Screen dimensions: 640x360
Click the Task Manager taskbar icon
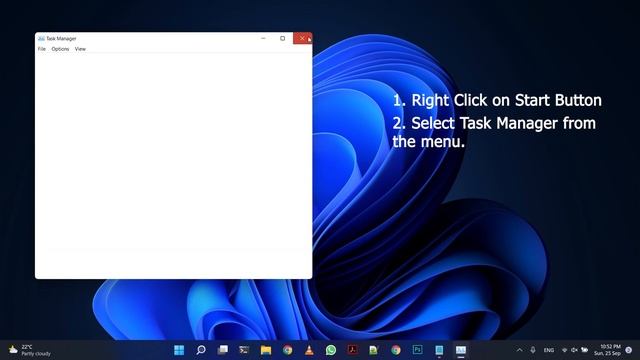[461, 350]
